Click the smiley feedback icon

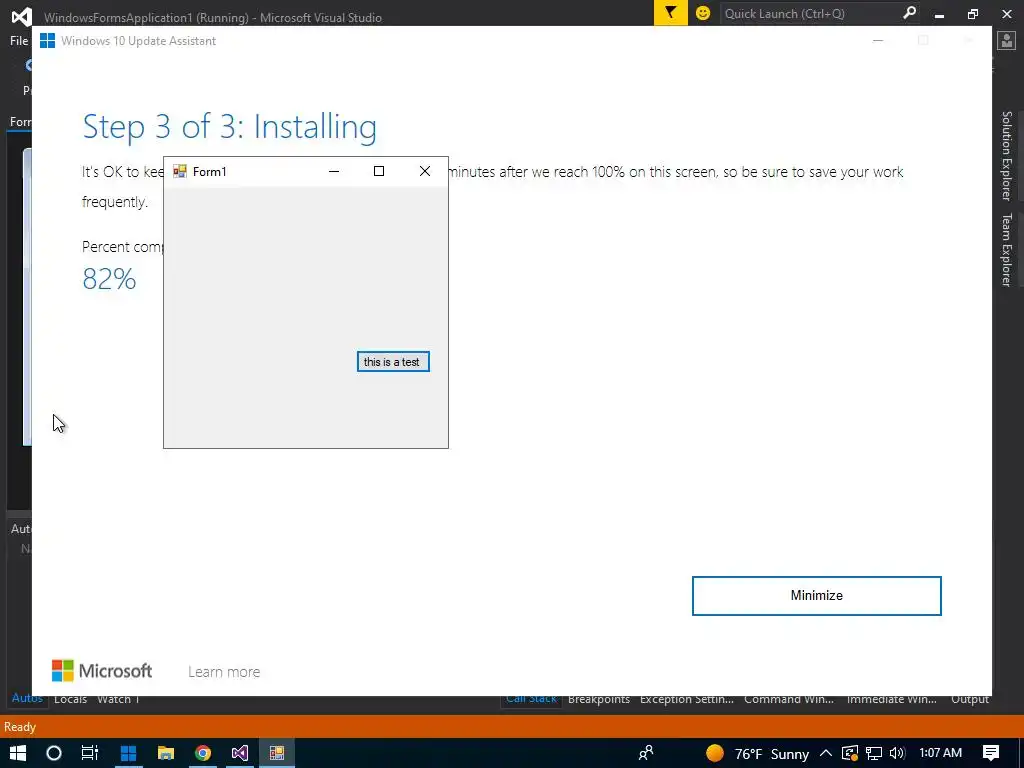[703, 13]
